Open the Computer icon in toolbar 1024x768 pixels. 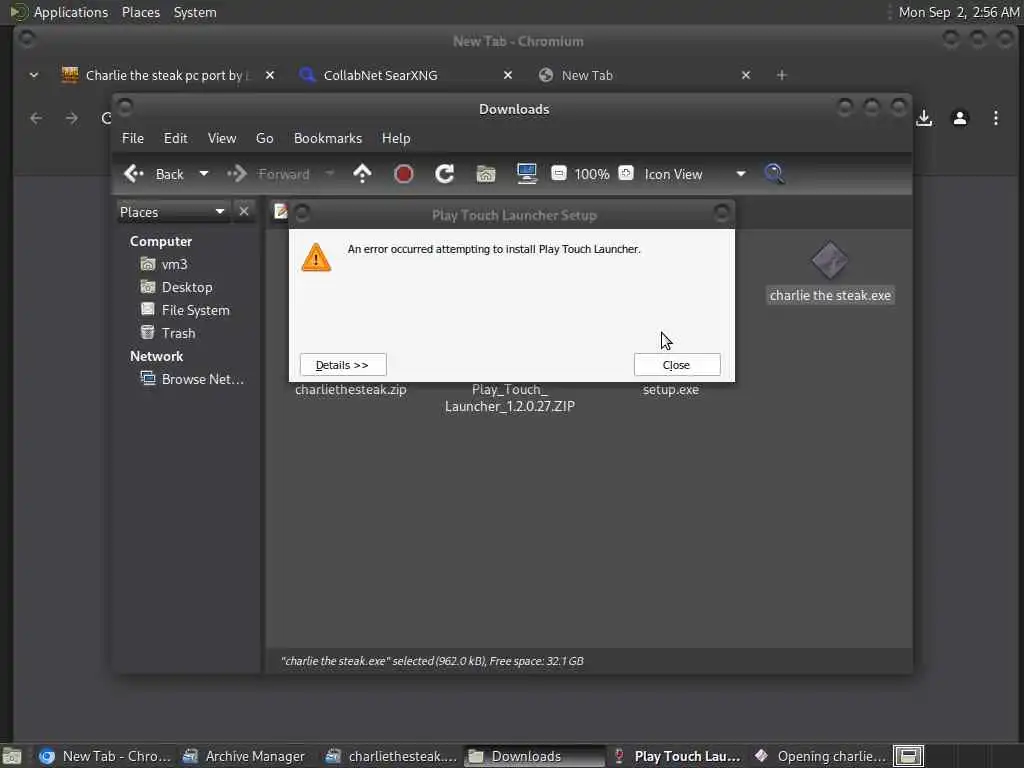tap(526, 174)
